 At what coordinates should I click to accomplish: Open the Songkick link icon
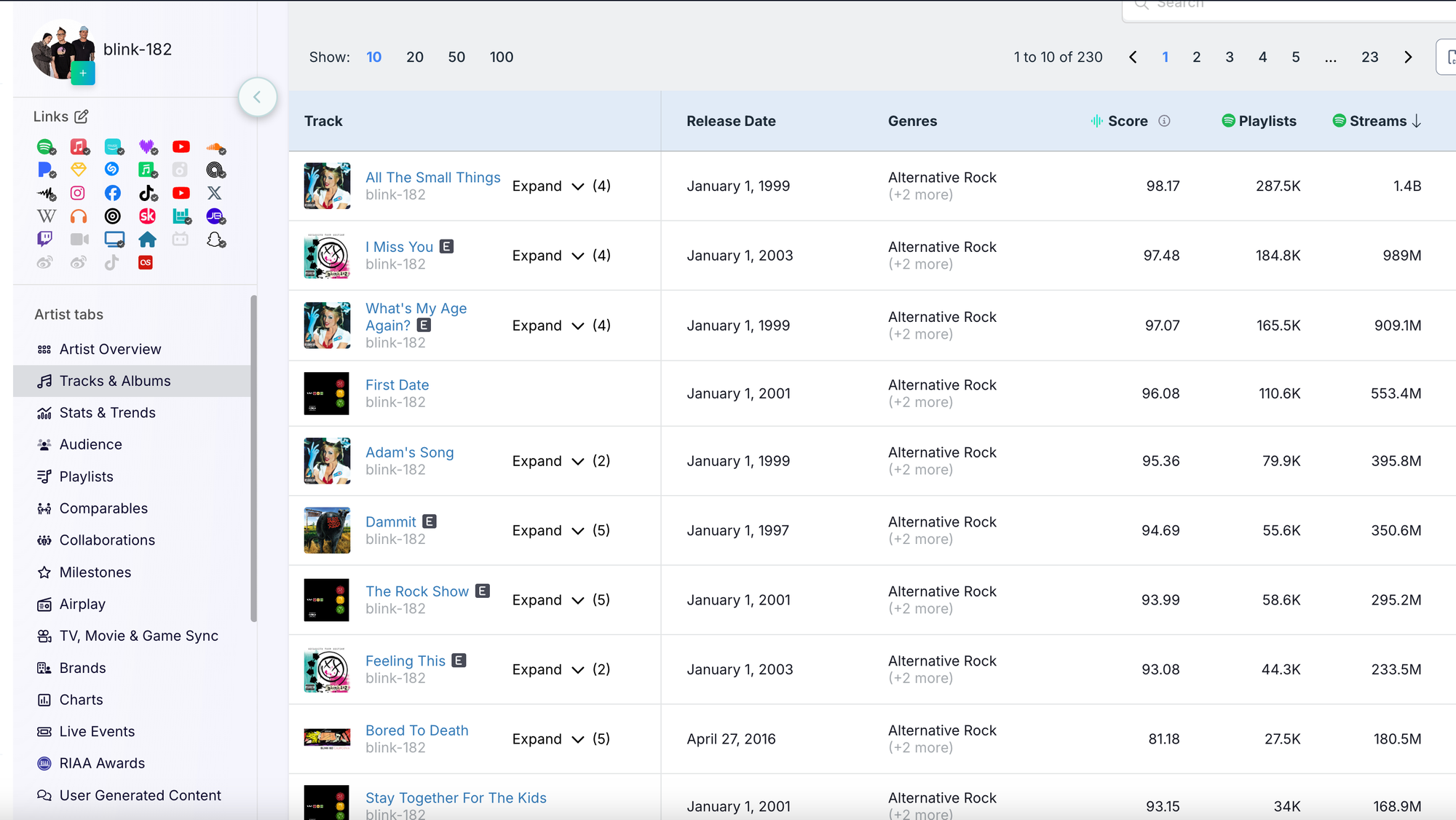pyautogui.click(x=147, y=216)
